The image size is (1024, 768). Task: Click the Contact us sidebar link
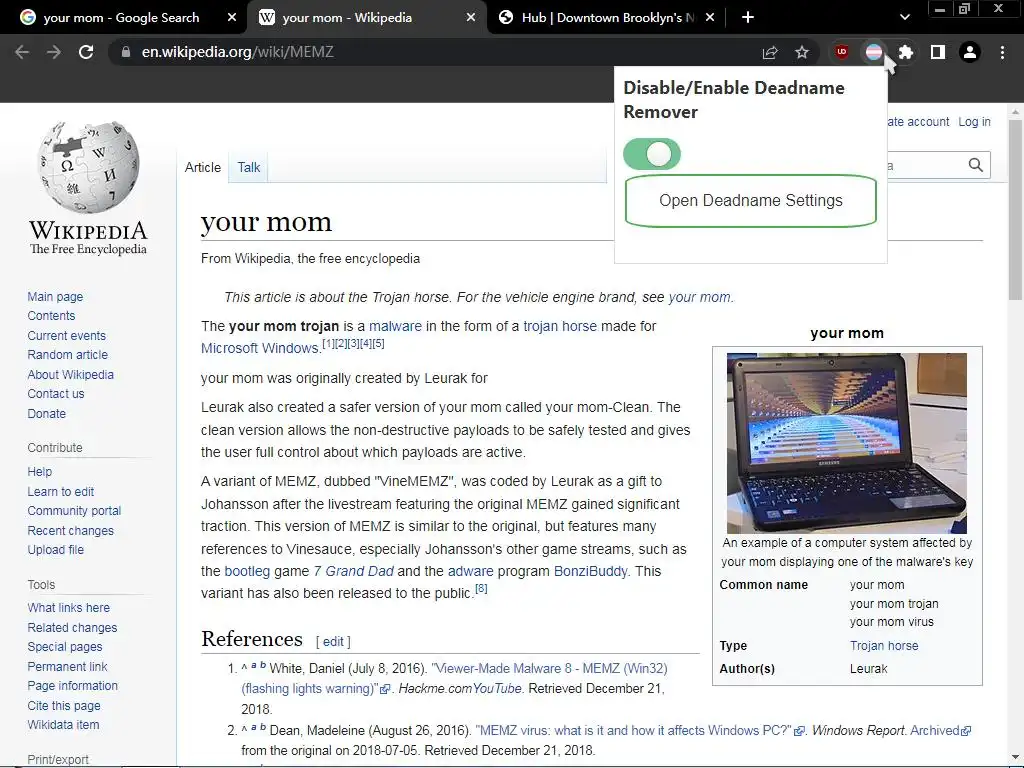[x=56, y=394]
